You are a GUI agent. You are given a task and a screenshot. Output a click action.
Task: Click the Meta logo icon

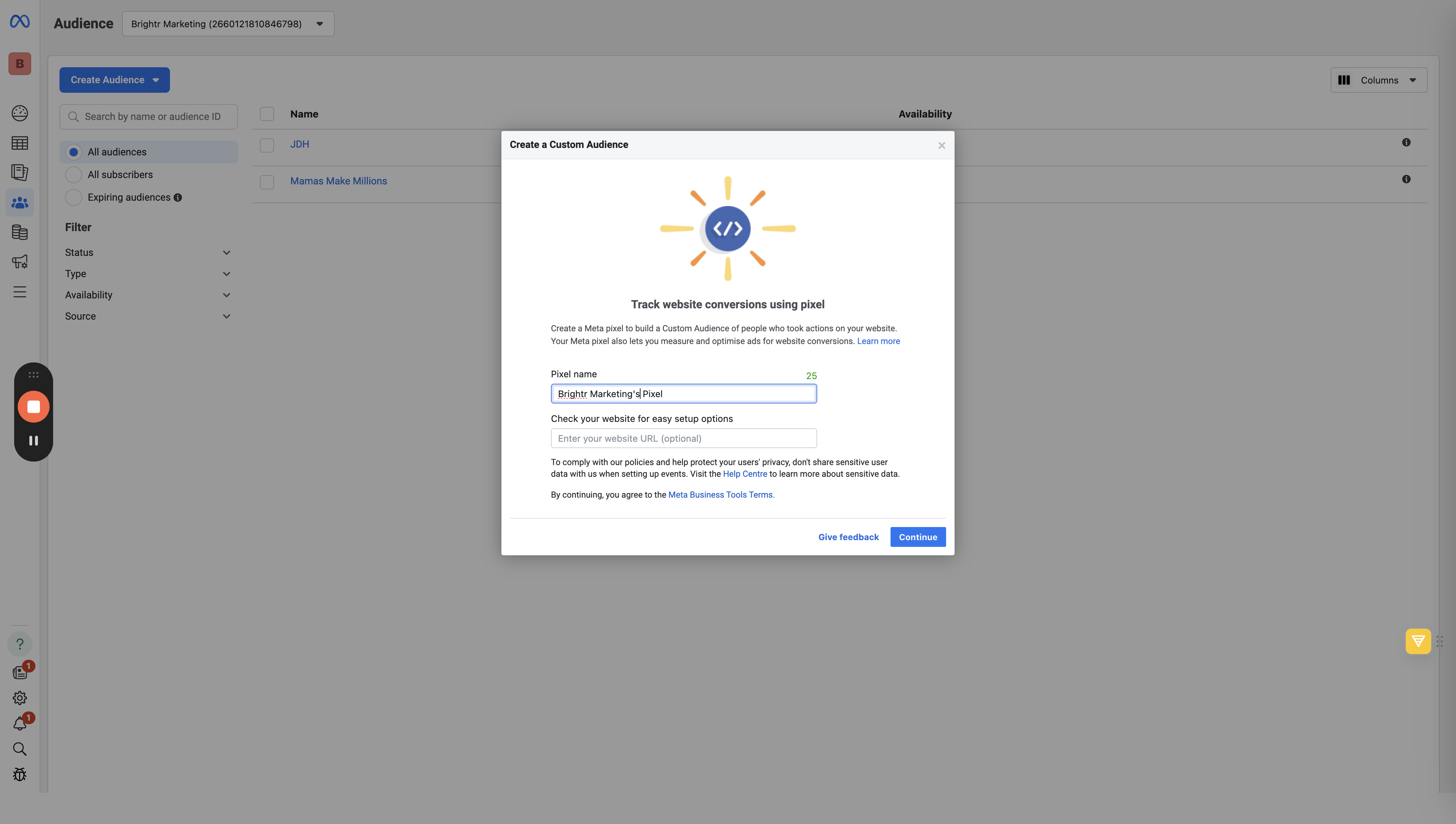20,22
